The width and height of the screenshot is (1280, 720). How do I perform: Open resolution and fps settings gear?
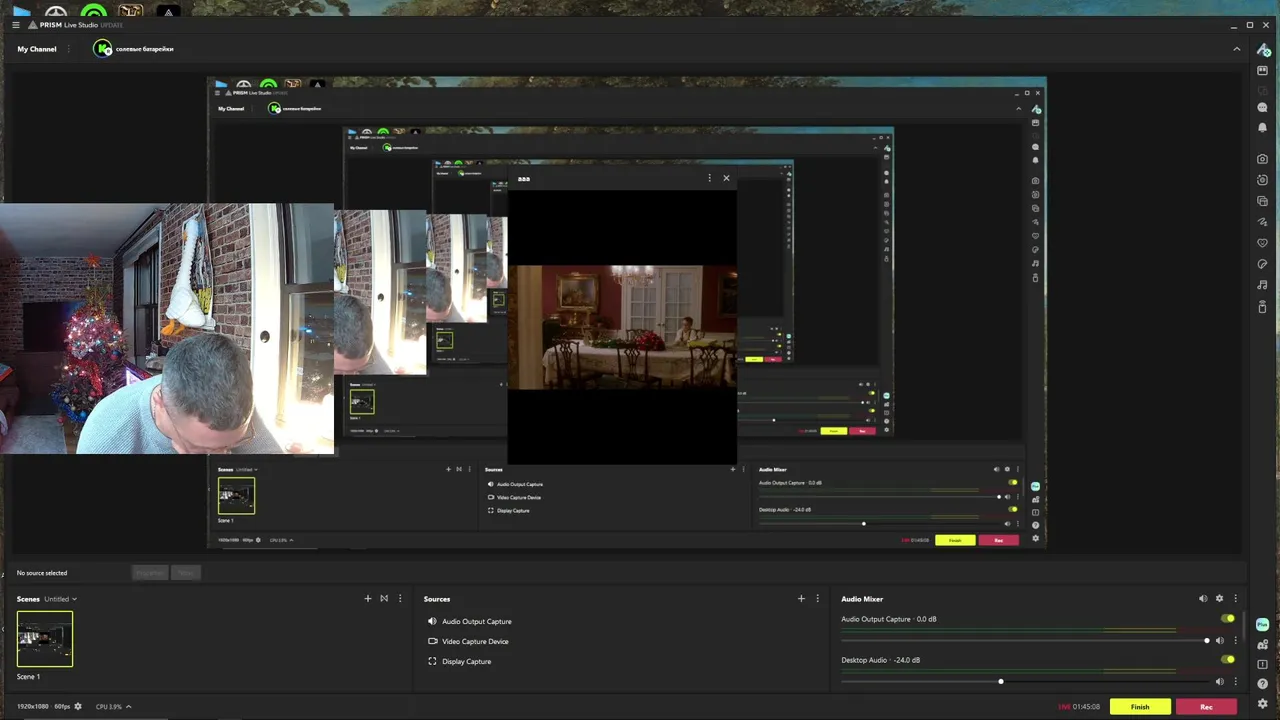tap(78, 707)
